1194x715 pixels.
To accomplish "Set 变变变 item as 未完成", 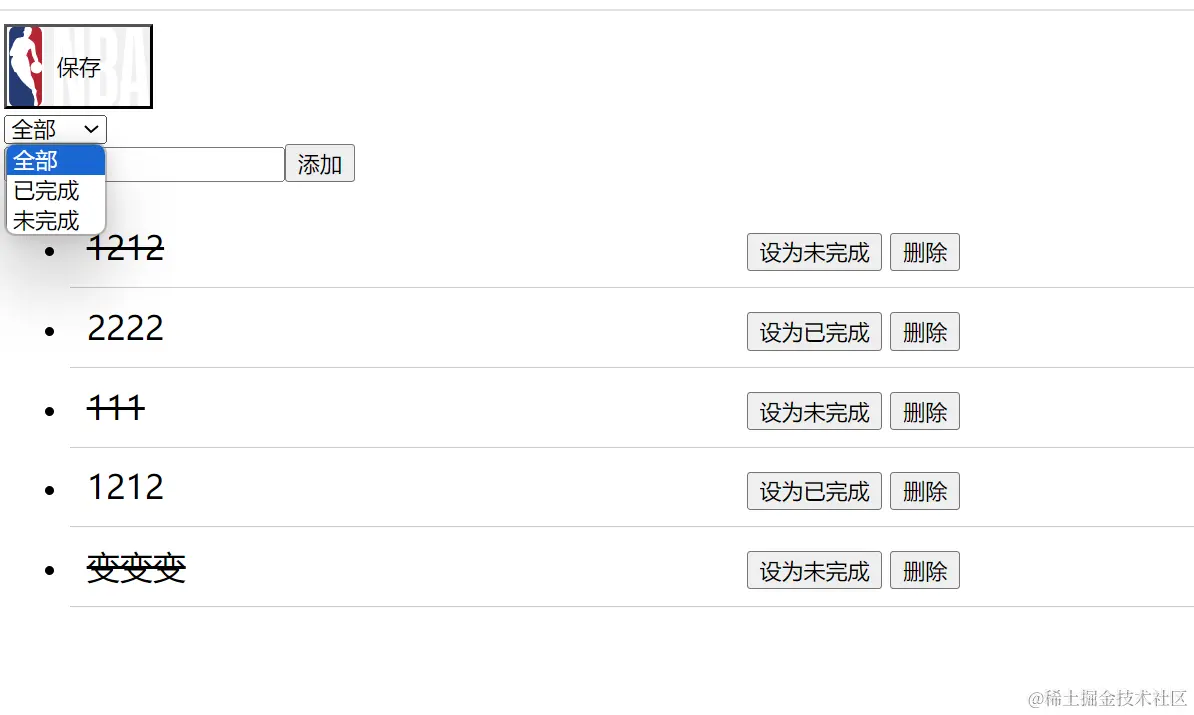I will pos(814,571).
